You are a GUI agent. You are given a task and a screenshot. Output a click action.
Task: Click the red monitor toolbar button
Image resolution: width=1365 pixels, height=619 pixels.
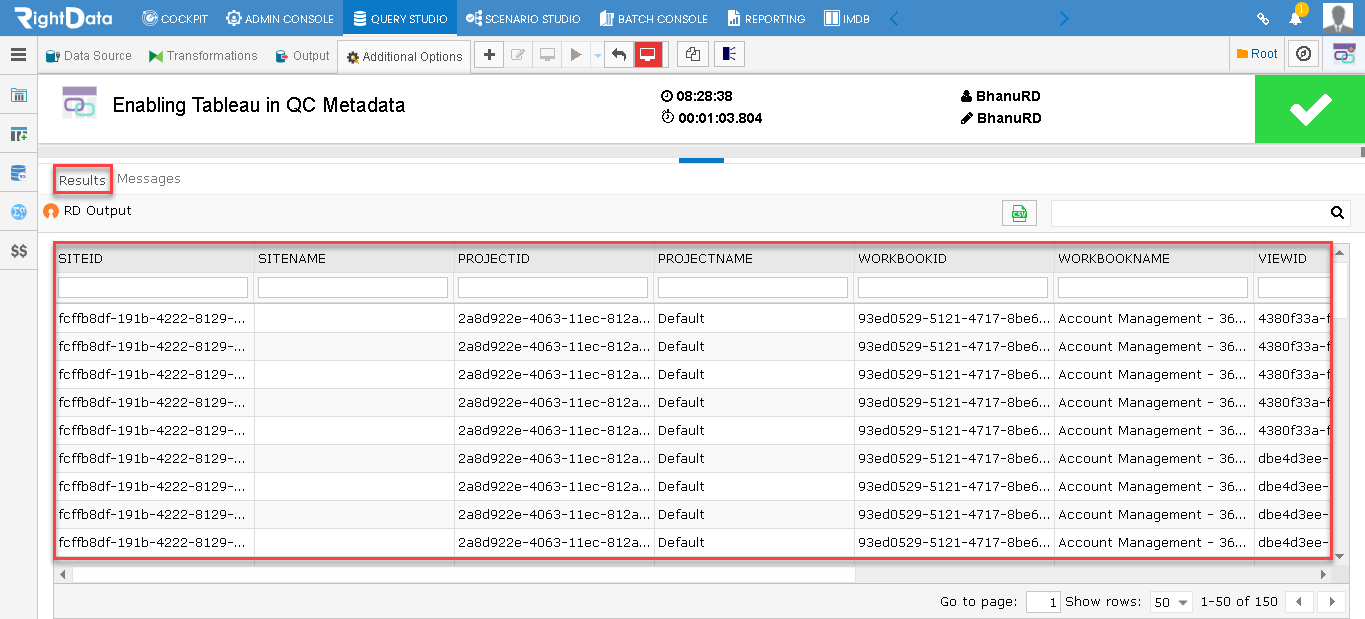pos(648,55)
